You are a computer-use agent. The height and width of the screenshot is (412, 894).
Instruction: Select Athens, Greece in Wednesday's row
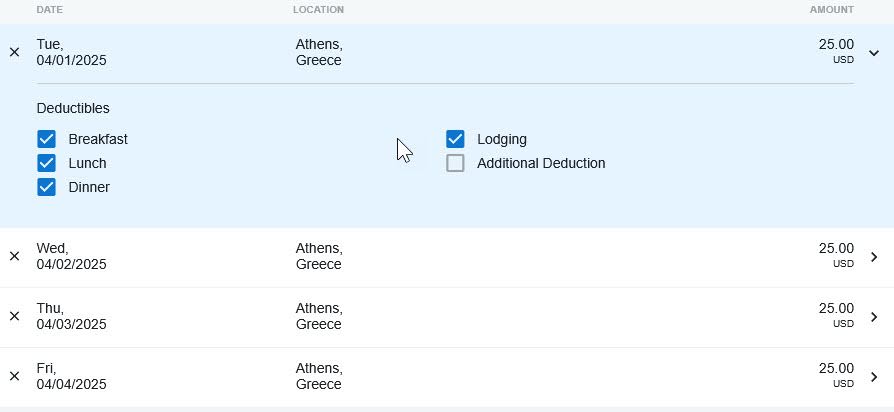[319, 256]
